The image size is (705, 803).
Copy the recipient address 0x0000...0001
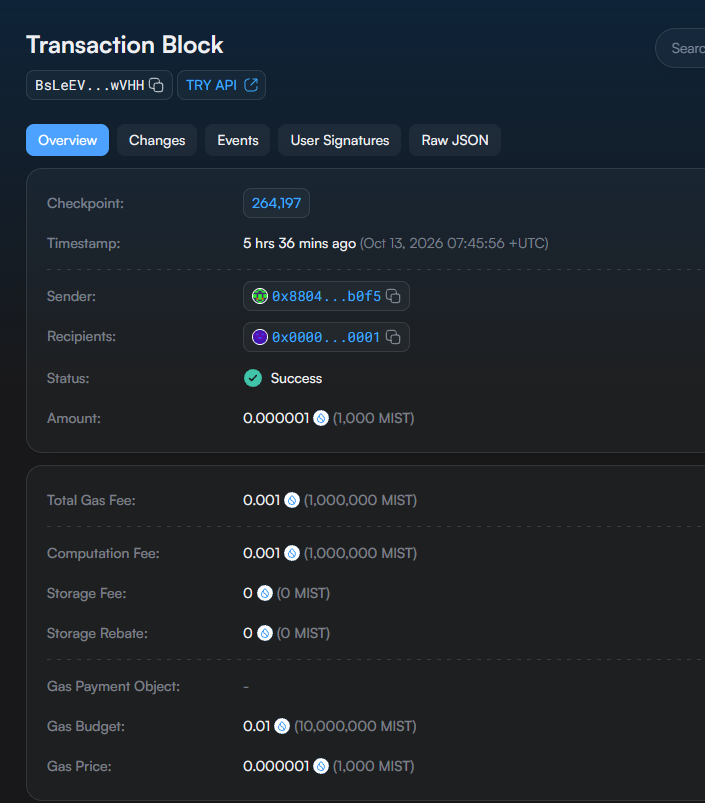[393, 337]
